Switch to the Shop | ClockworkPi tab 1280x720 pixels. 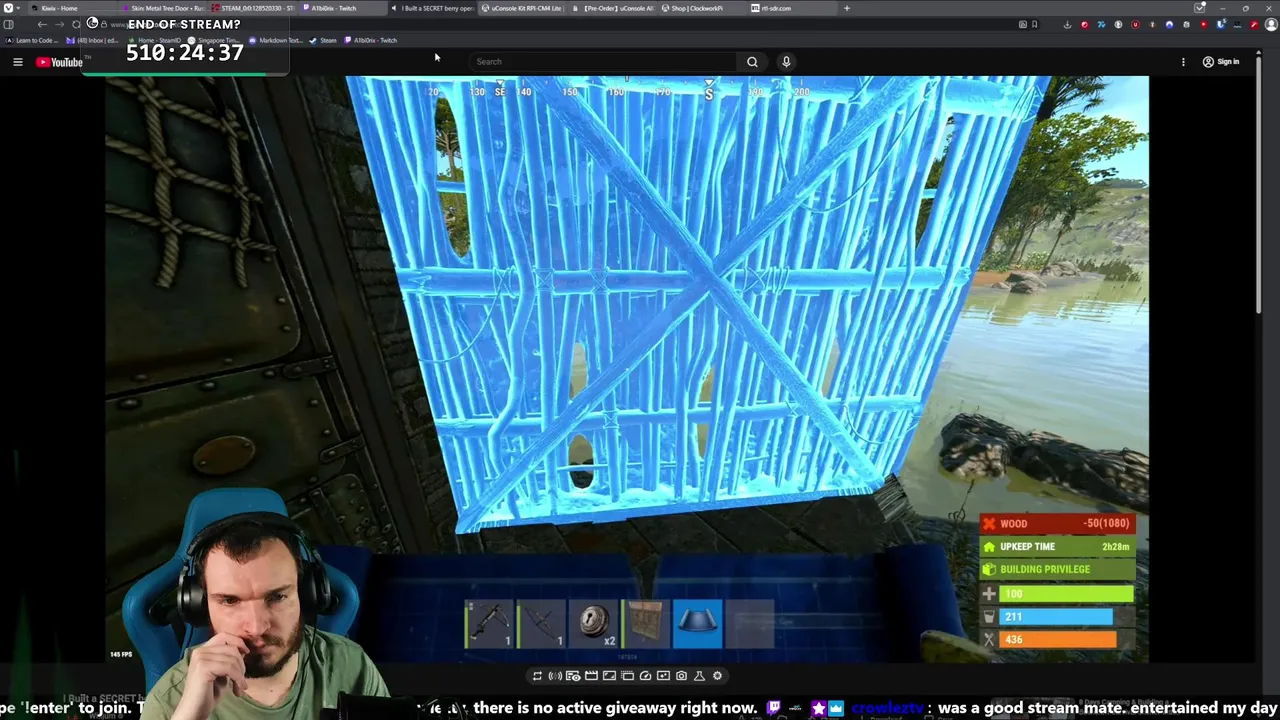coord(700,8)
